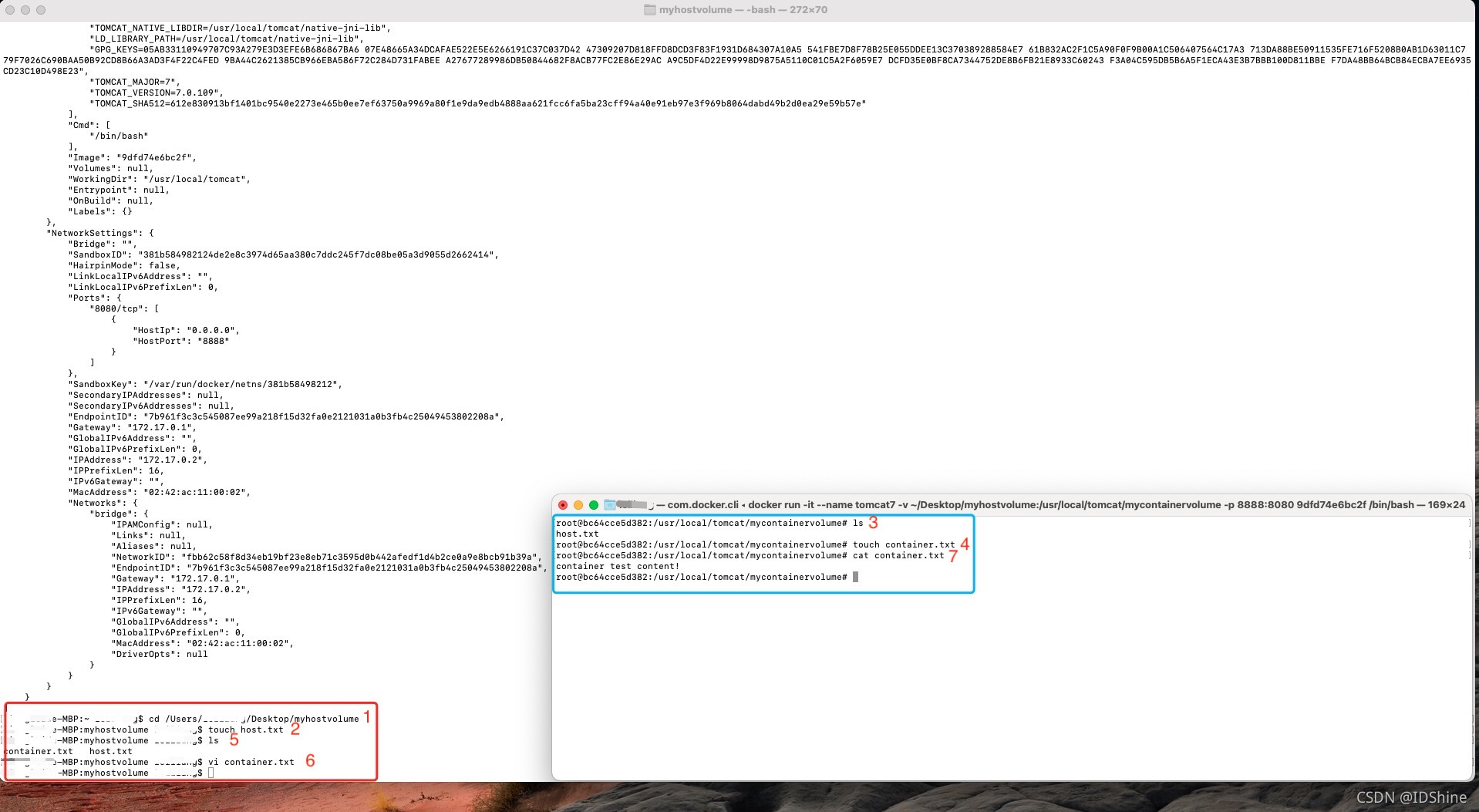Click the host terminal prompt cursor at the bottom
The width and height of the screenshot is (1479, 812).
point(211,773)
